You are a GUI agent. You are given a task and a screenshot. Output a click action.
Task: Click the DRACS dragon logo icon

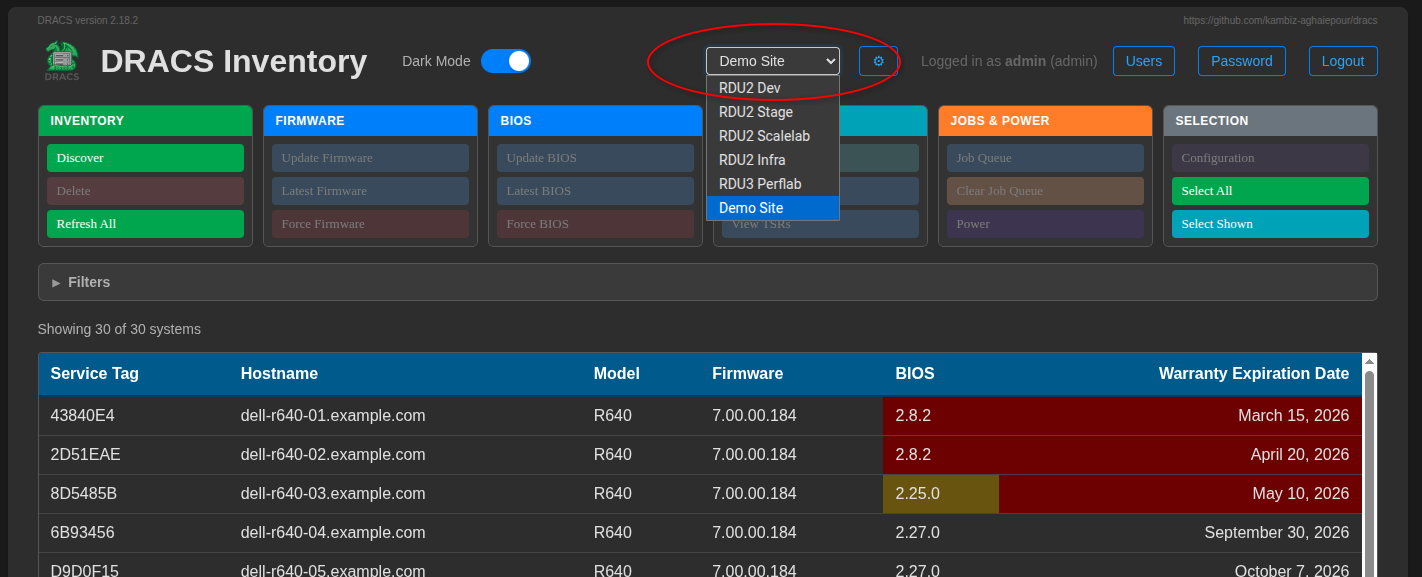pos(62,61)
